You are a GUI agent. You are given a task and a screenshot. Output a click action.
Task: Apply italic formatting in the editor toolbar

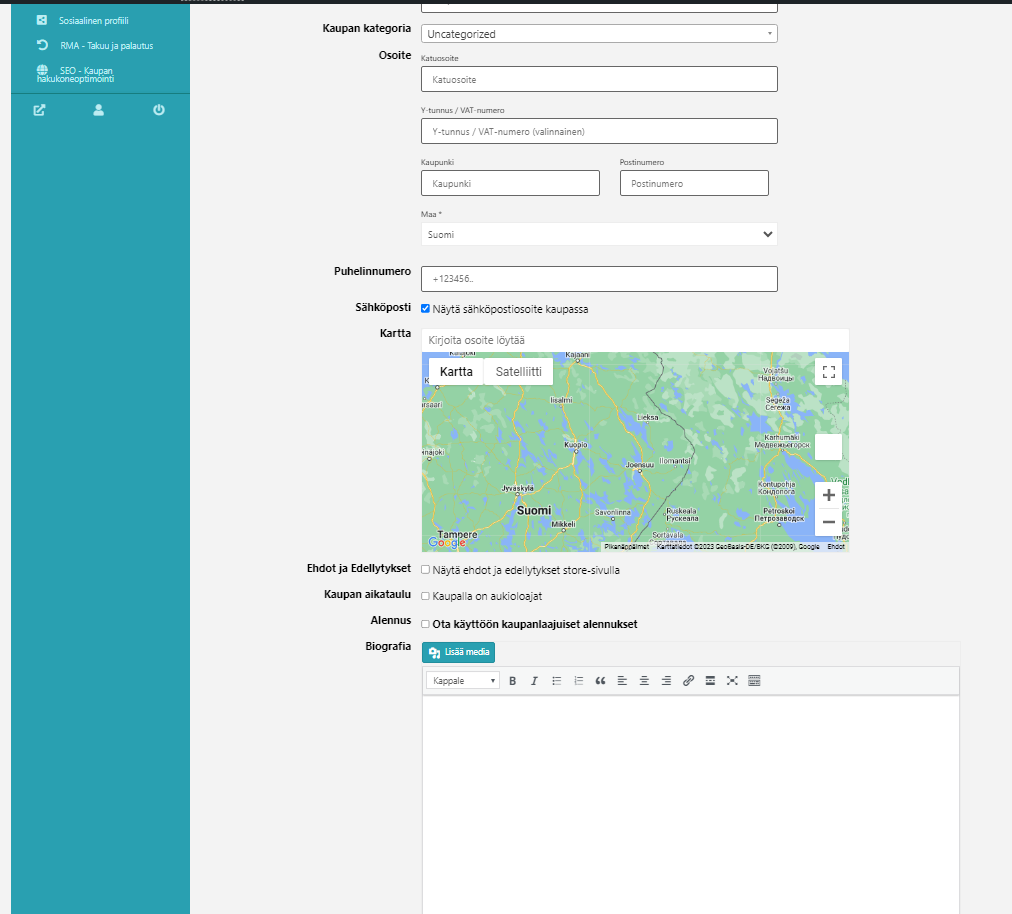pos(534,681)
